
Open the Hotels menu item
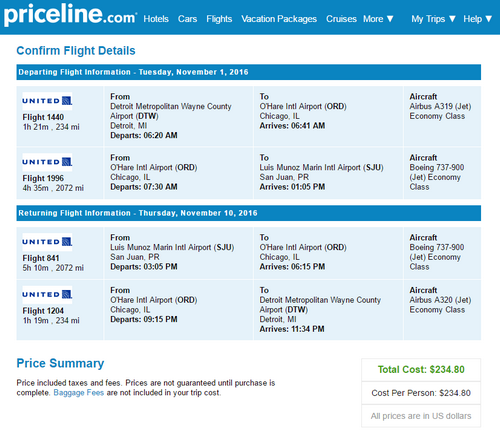pos(156,19)
